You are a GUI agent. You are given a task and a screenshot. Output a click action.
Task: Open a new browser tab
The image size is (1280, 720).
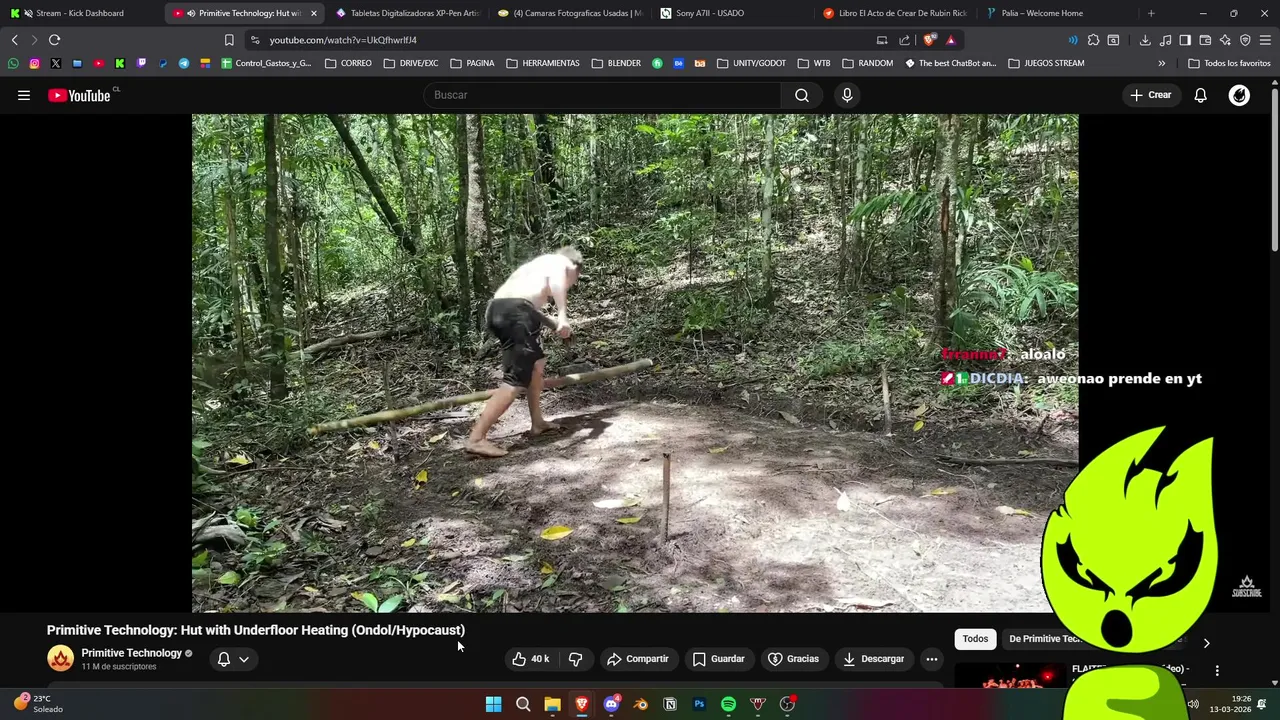[1151, 13]
